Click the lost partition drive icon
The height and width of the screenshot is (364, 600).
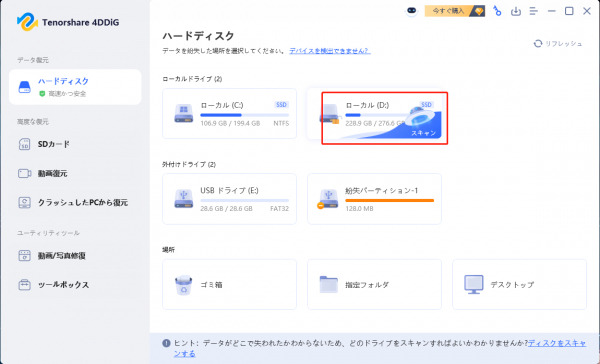click(328, 199)
